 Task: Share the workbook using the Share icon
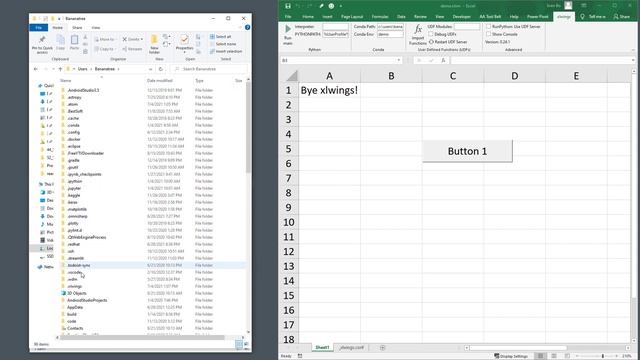coord(616,16)
